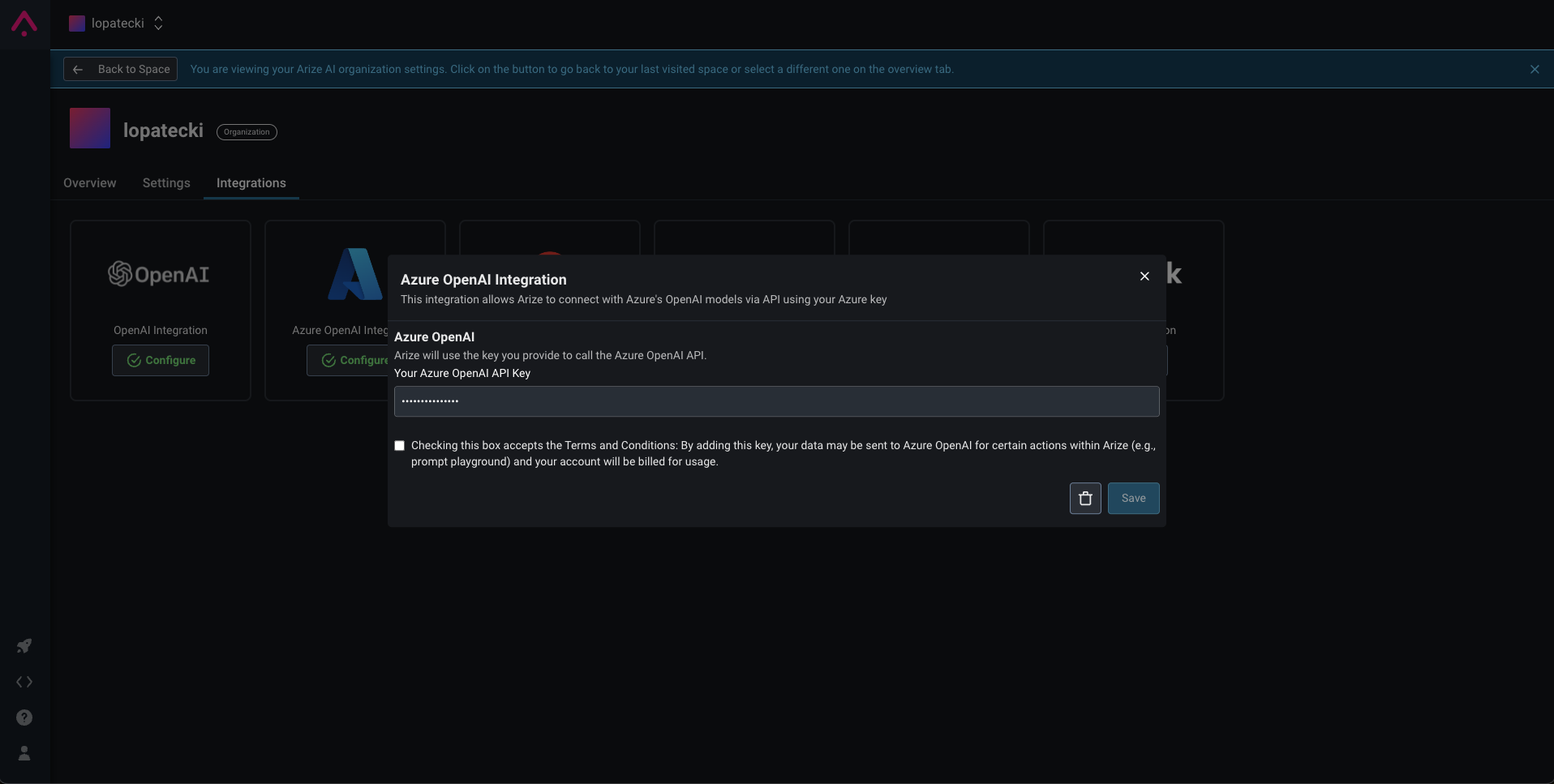Click the lopatecki organization avatar

pyautogui.click(x=90, y=128)
